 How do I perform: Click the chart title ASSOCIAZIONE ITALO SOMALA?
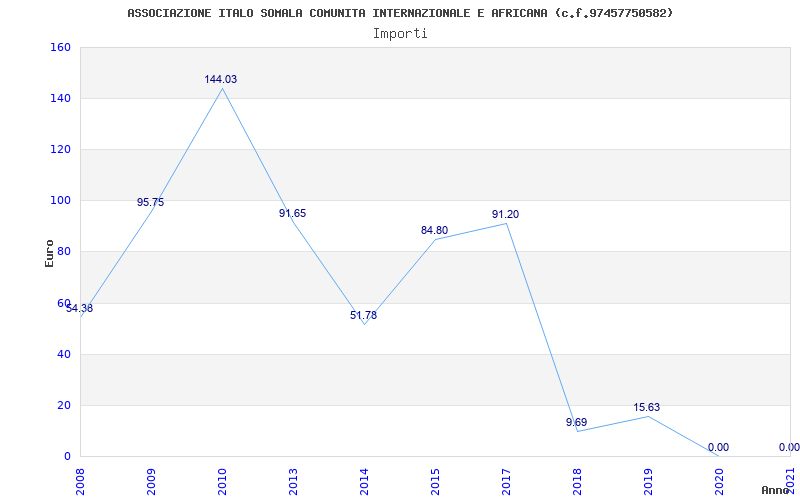point(400,13)
